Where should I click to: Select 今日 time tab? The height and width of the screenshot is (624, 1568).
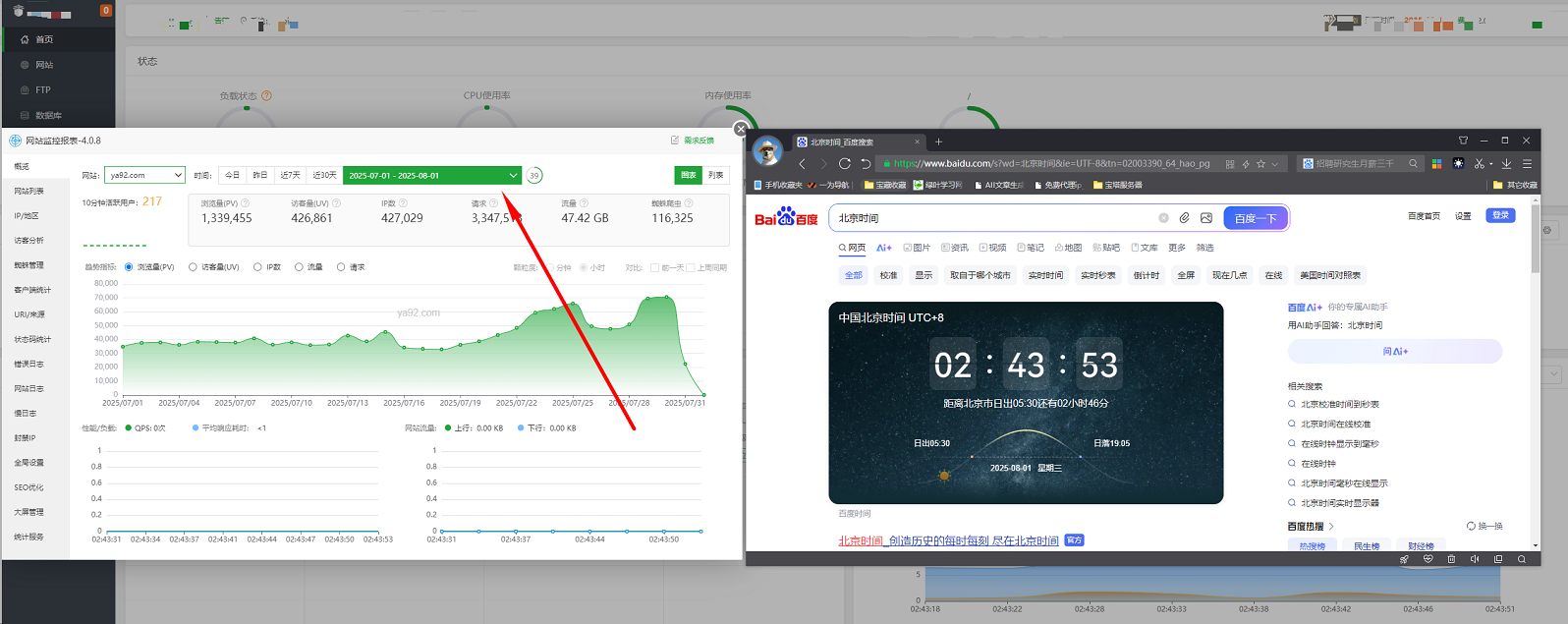pos(232,175)
